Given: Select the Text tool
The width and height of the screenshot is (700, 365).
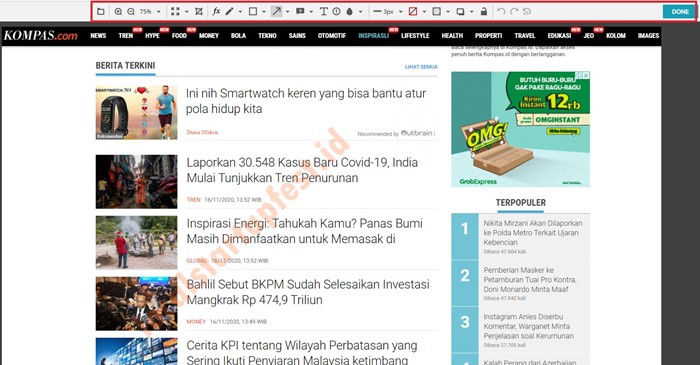Looking at the screenshot, I should (324, 12).
